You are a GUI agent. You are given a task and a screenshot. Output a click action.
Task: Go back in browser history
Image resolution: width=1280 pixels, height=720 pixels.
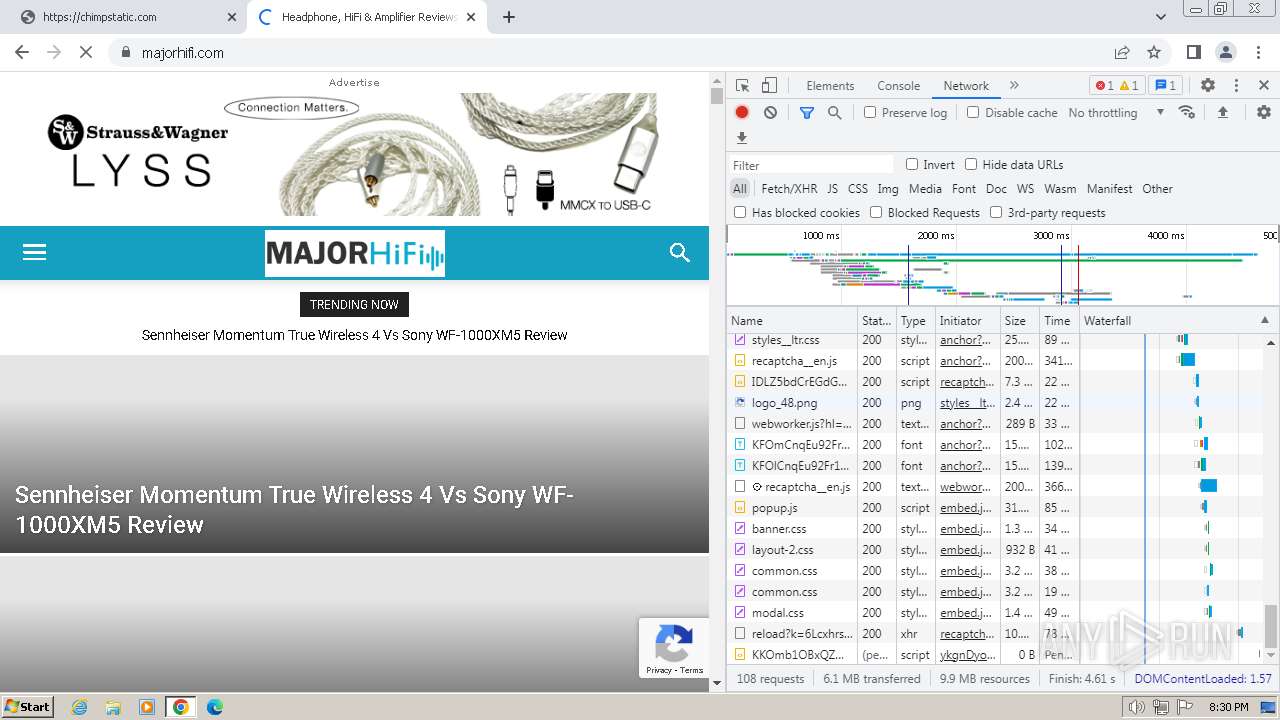[x=23, y=53]
